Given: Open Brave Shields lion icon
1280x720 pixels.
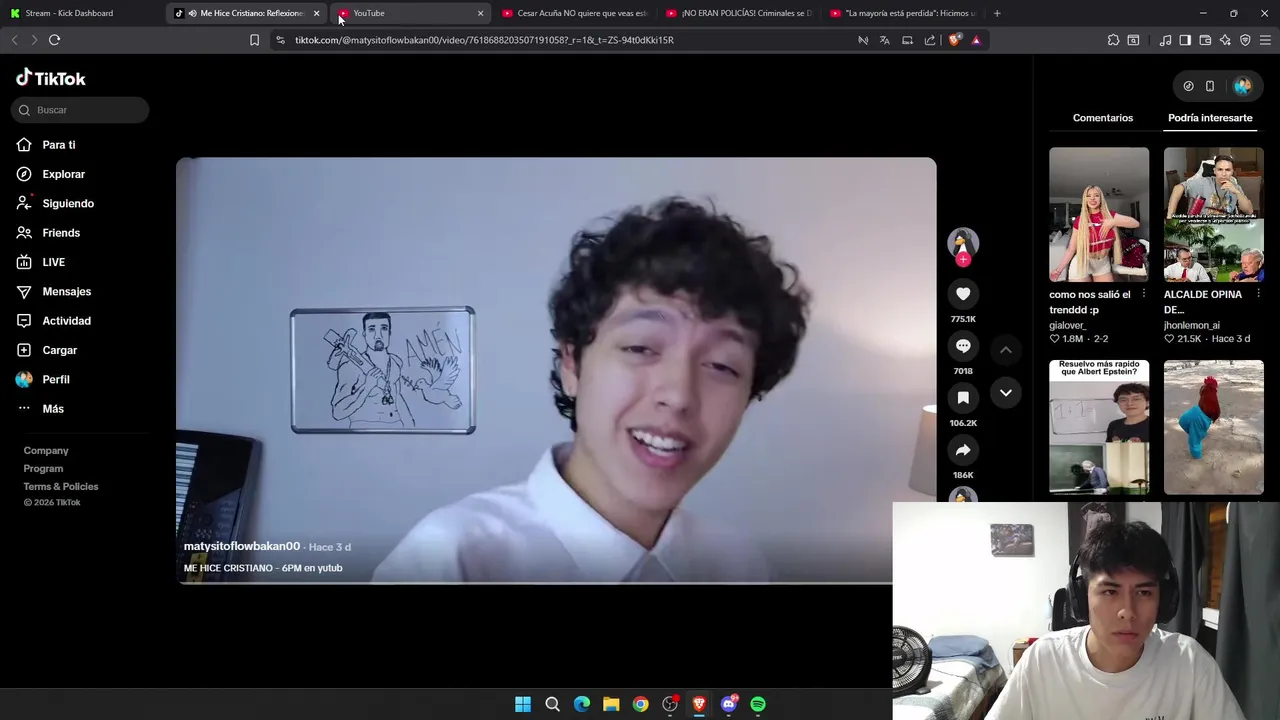Looking at the screenshot, I should 954,40.
